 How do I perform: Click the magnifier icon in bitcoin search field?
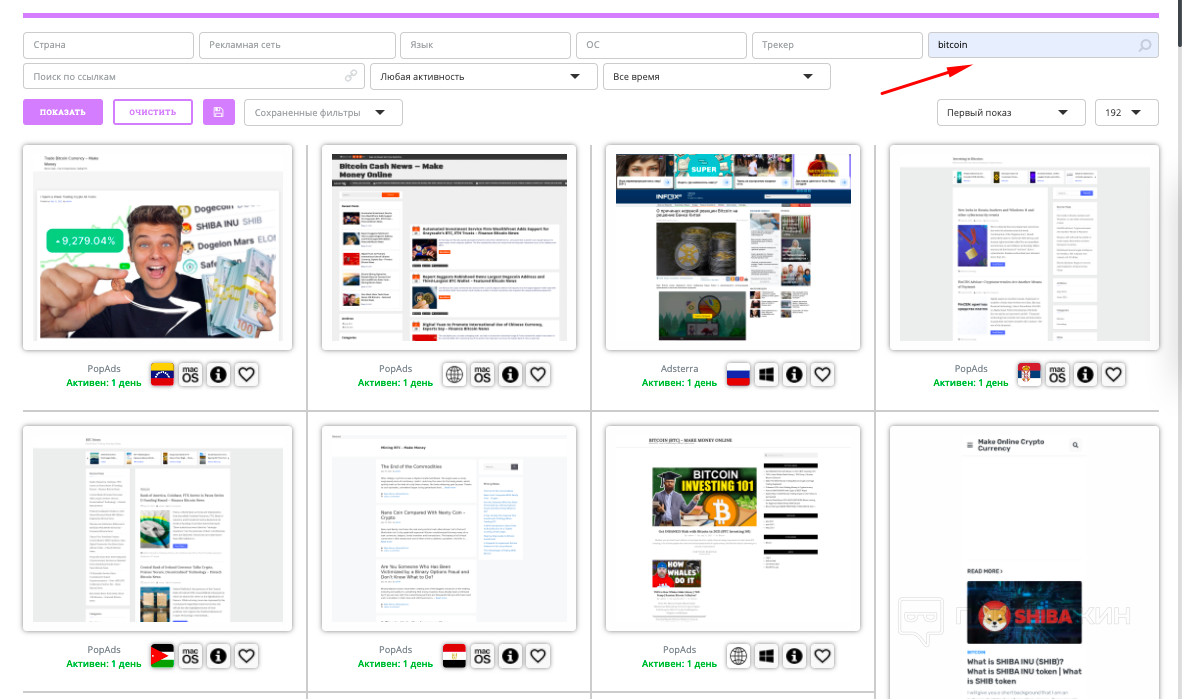1144,45
